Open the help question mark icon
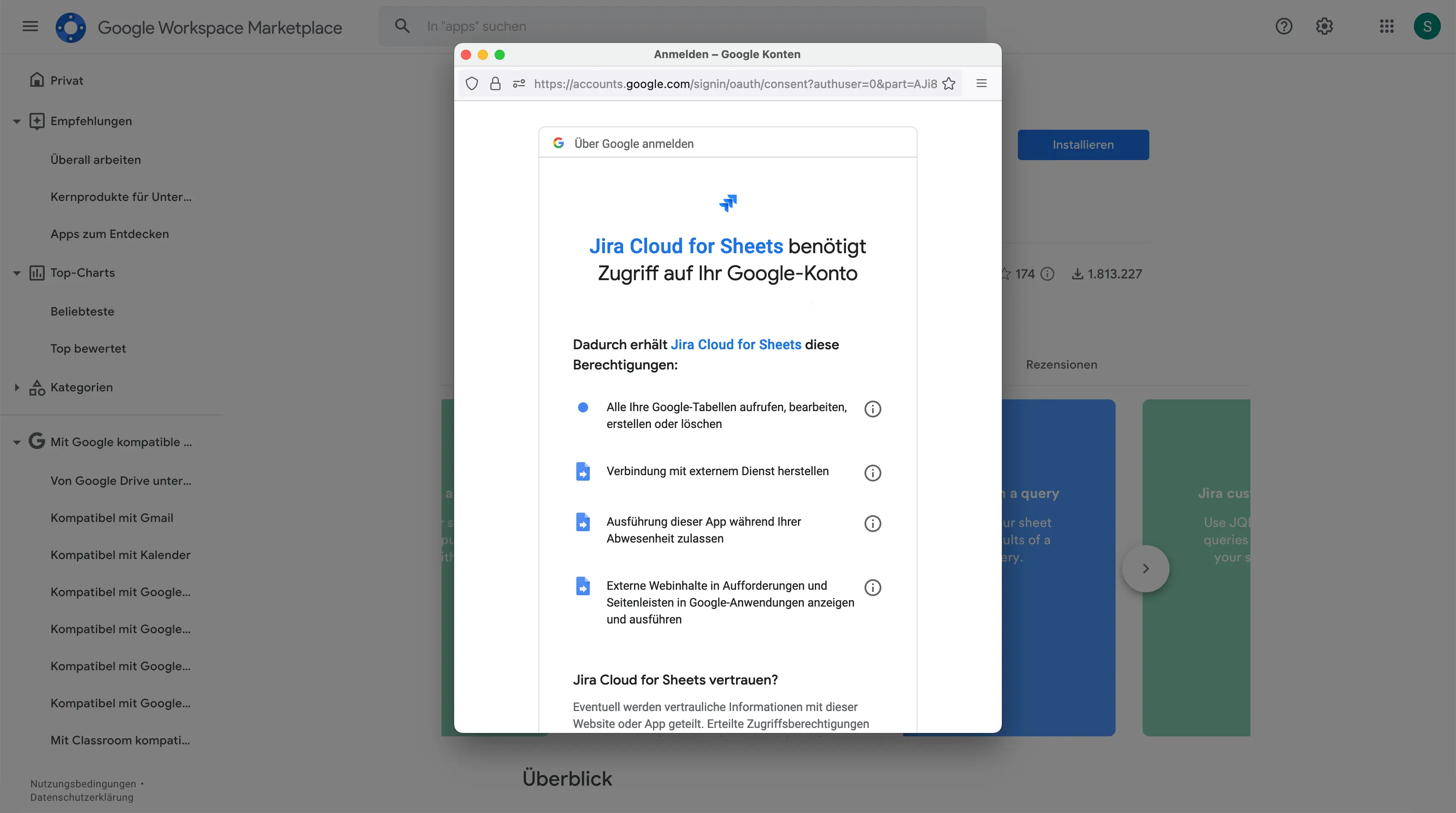The height and width of the screenshot is (813, 1456). pos(1284,26)
